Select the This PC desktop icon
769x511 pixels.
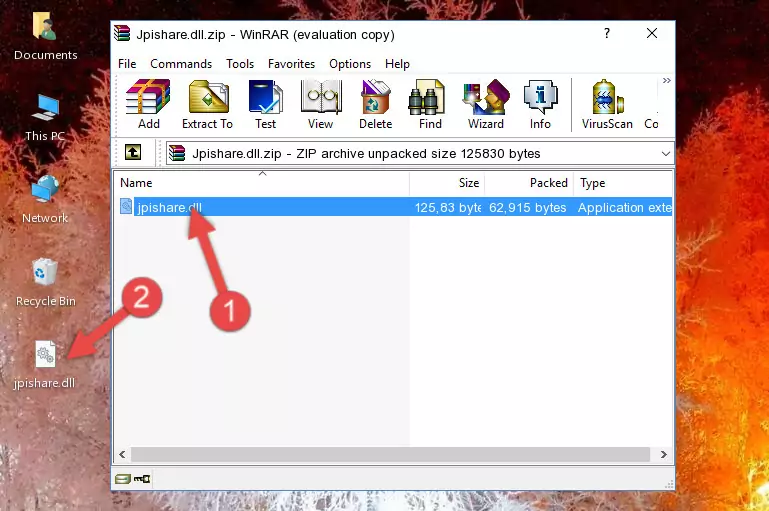click(x=45, y=118)
